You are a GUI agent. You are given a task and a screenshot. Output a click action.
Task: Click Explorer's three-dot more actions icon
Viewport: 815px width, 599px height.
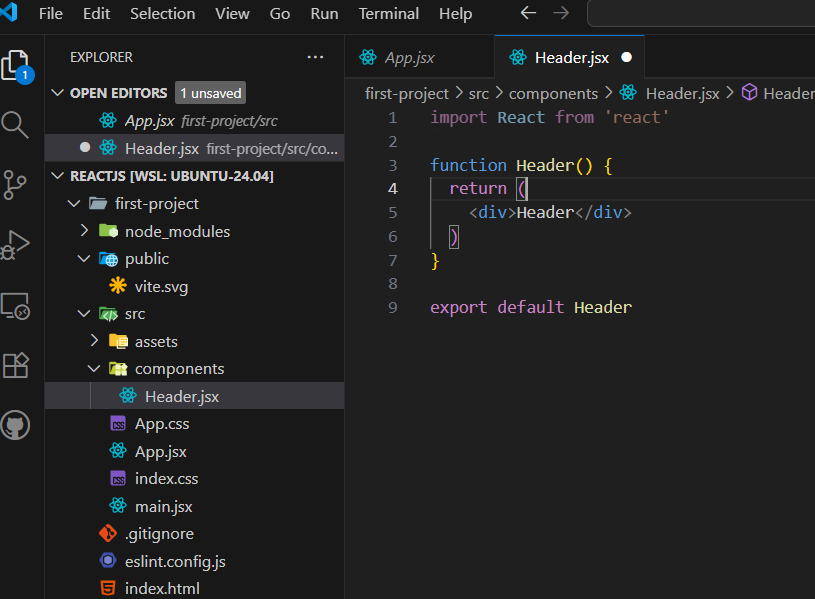(x=316, y=58)
